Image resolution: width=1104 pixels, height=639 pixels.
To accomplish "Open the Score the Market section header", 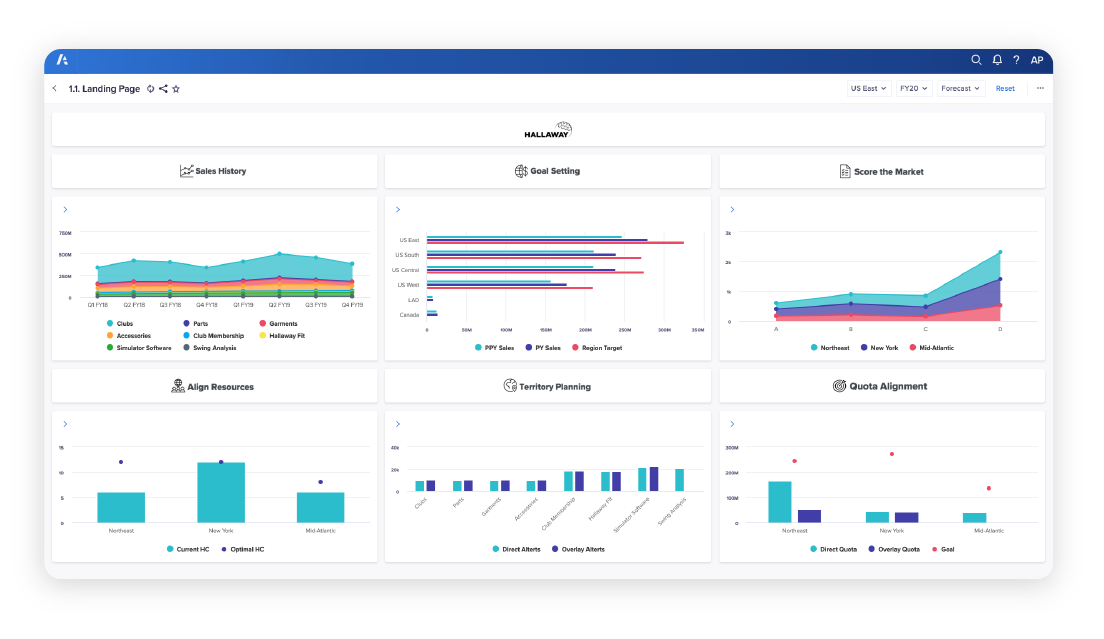I will coord(882,171).
